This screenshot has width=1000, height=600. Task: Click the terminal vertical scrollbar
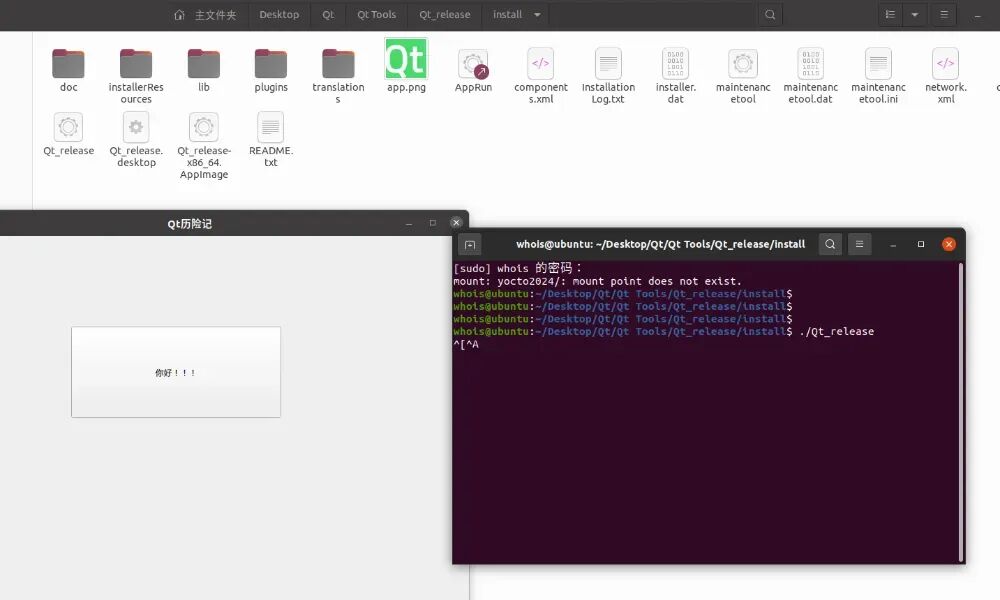960,412
